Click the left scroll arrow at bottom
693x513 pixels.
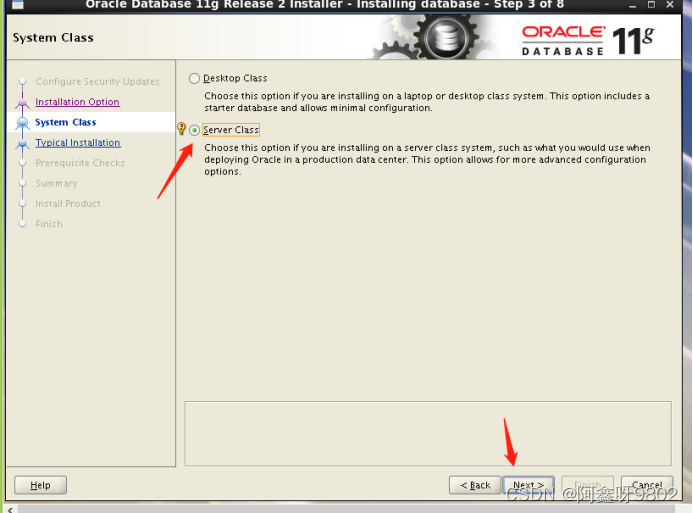[x=10, y=509]
